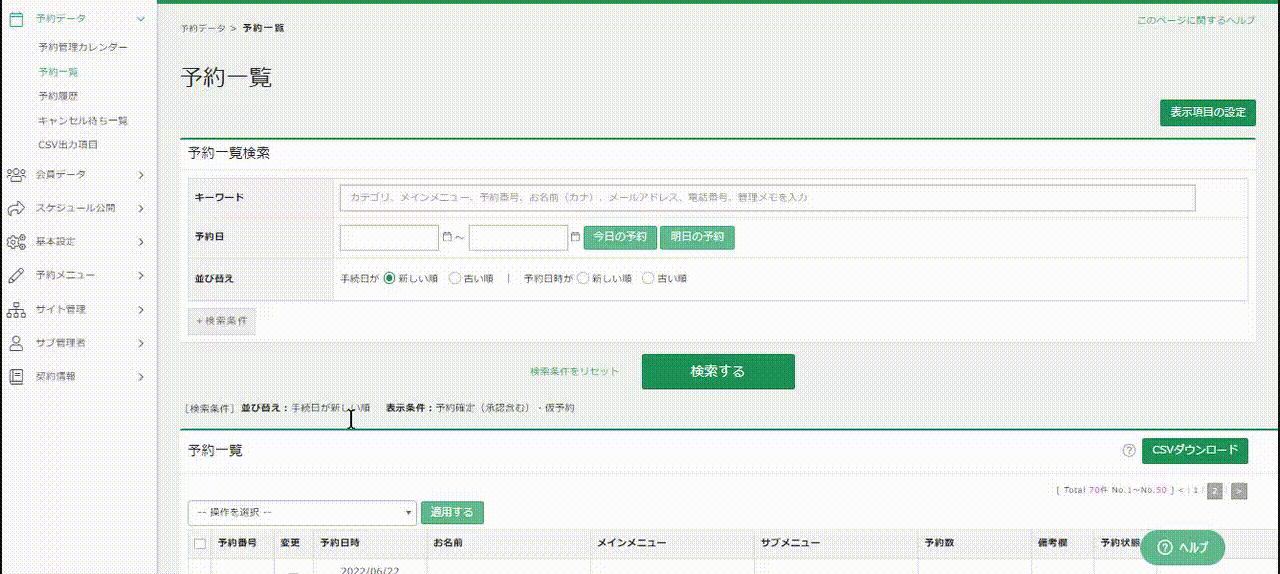Viewport: 1280px width, 574px height.
Task: Select 手続日が 古い順 radio button
Action: (455, 279)
